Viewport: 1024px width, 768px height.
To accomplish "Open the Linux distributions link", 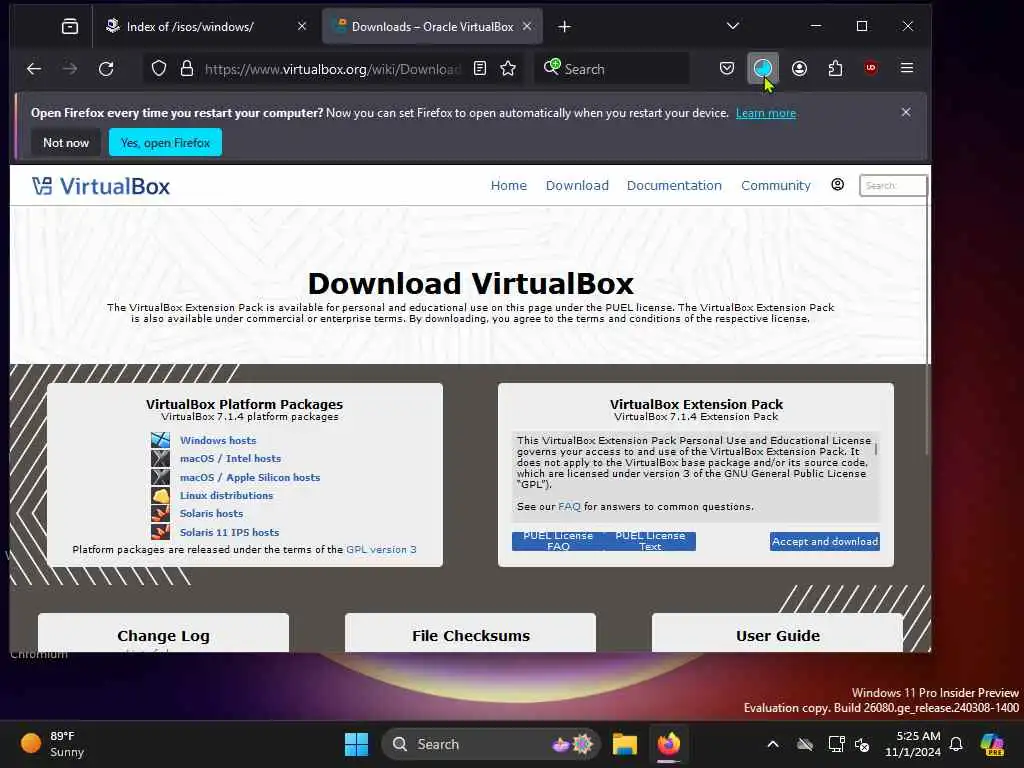I will (x=227, y=495).
